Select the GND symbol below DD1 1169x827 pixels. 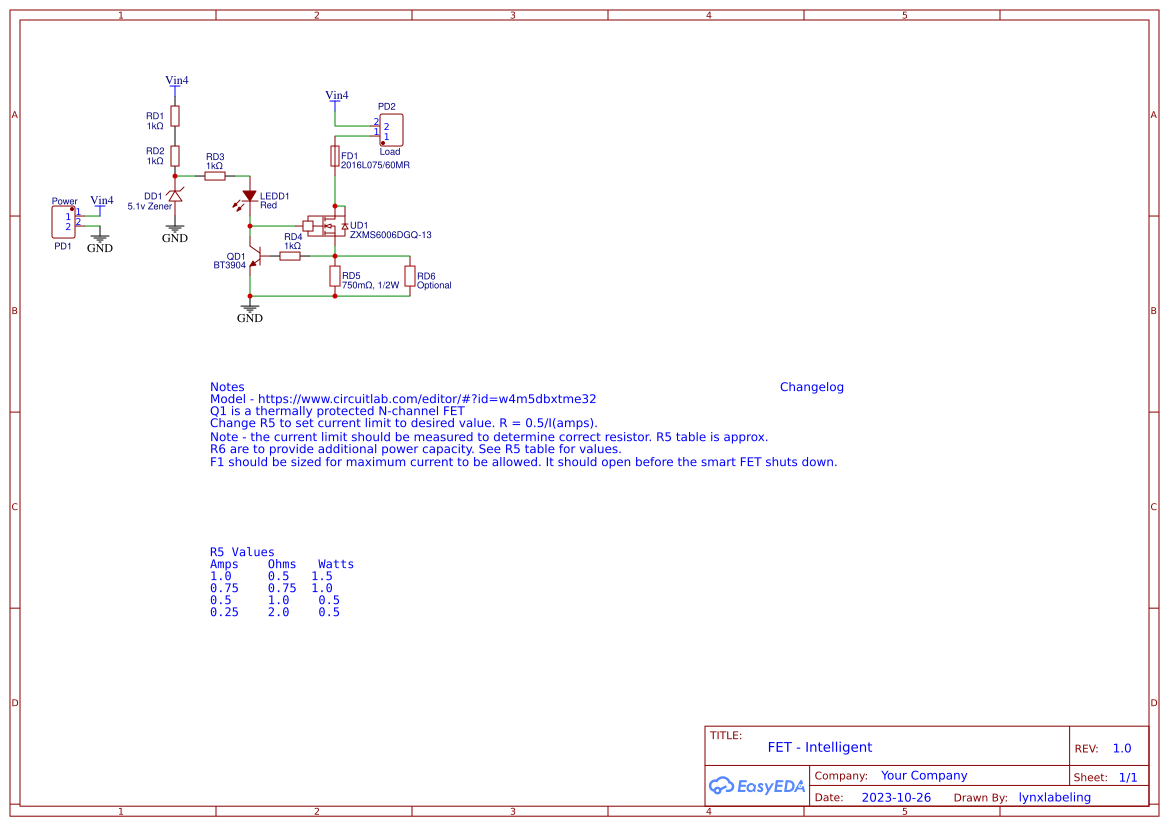(174, 230)
